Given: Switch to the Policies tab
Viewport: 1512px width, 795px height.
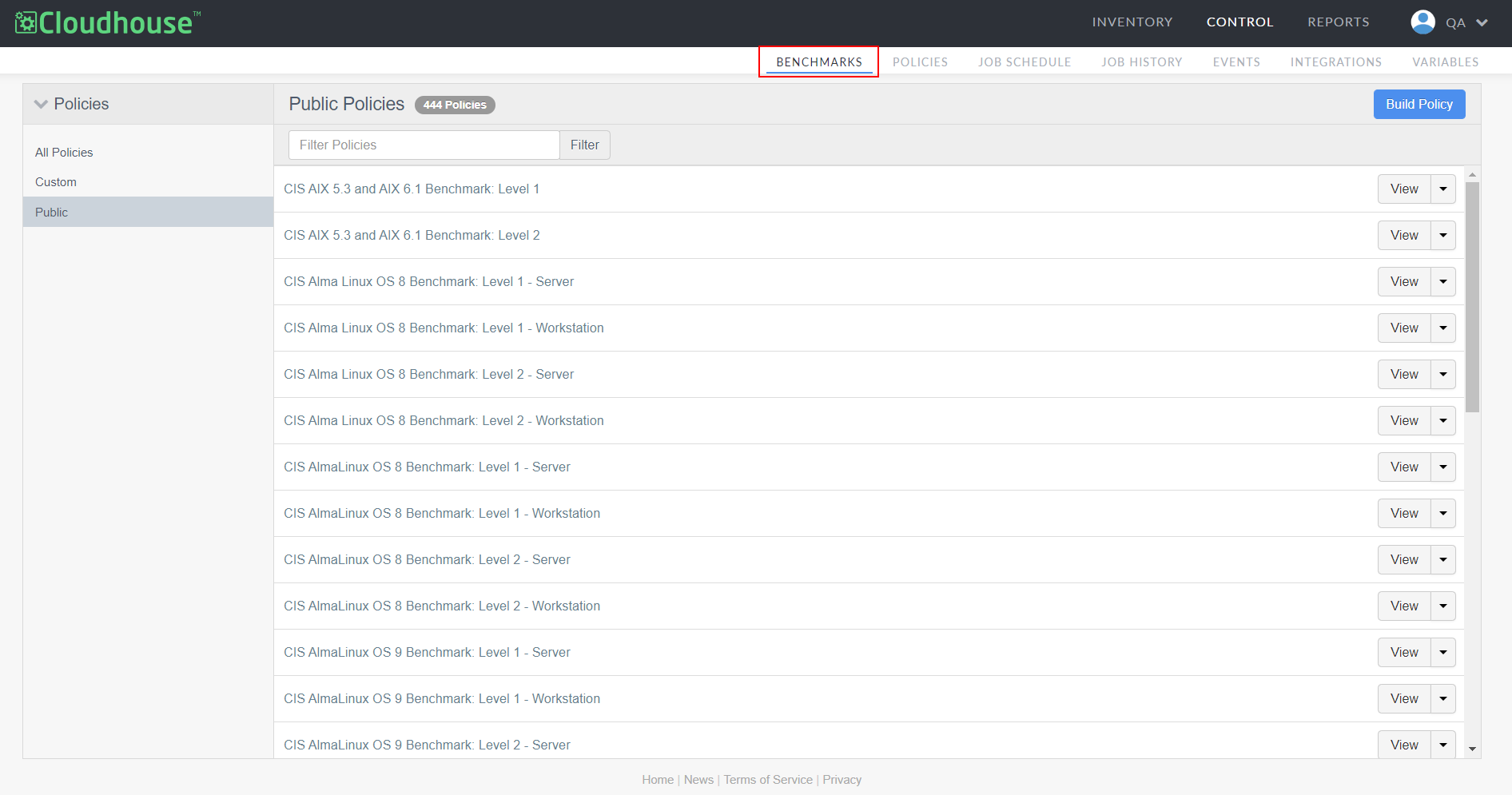Looking at the screenshot, I should (920, 62).
